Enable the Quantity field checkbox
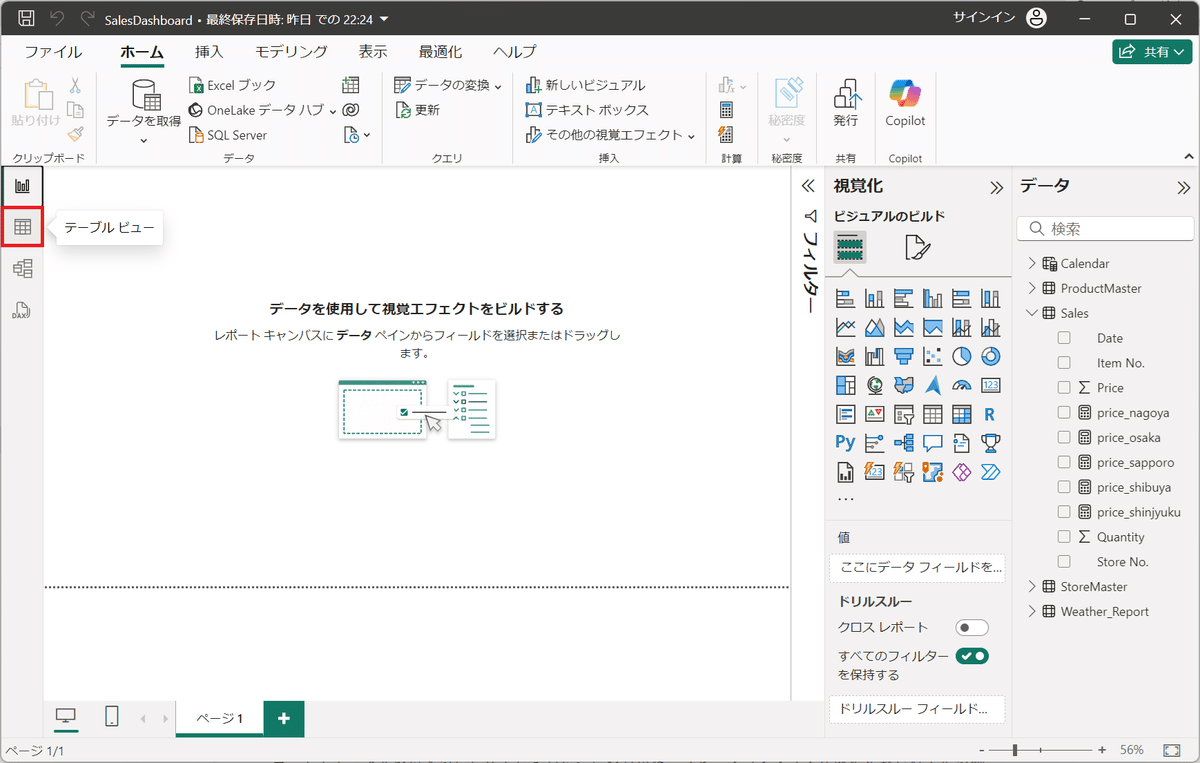 tap(1064, 537)
